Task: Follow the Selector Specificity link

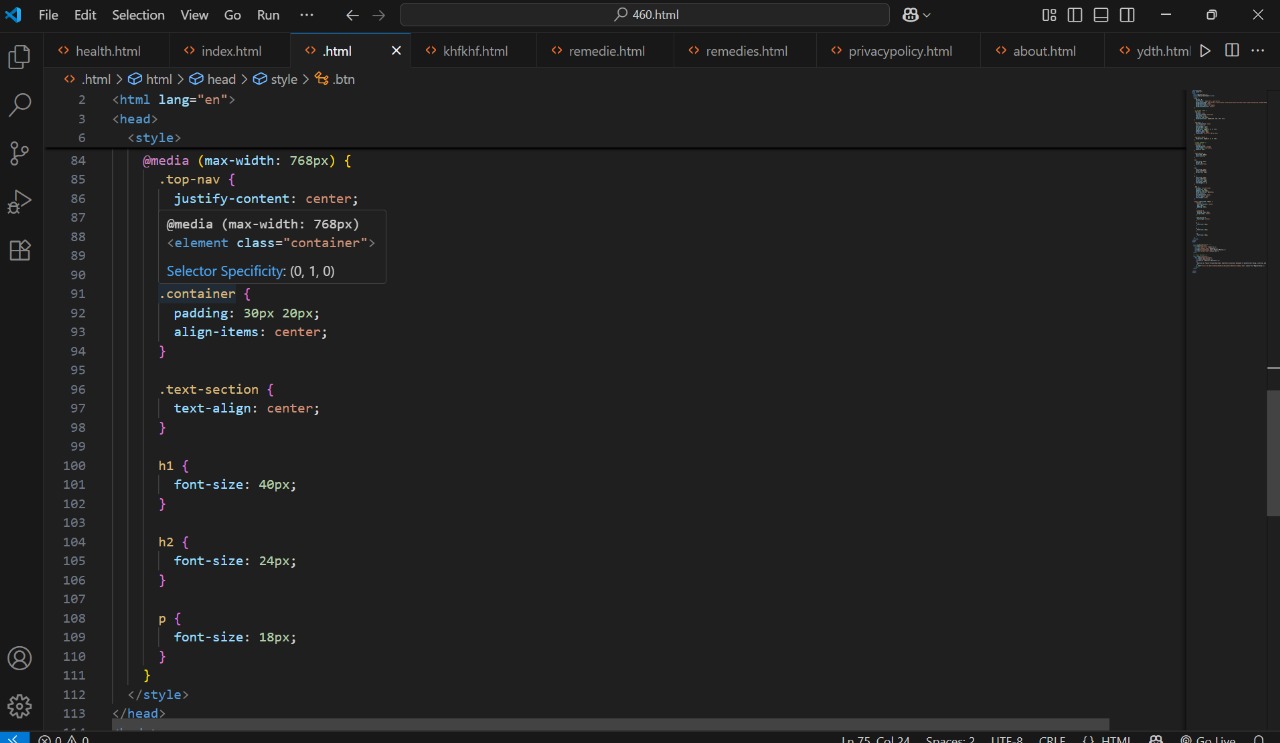Action: tap(225, 271)
